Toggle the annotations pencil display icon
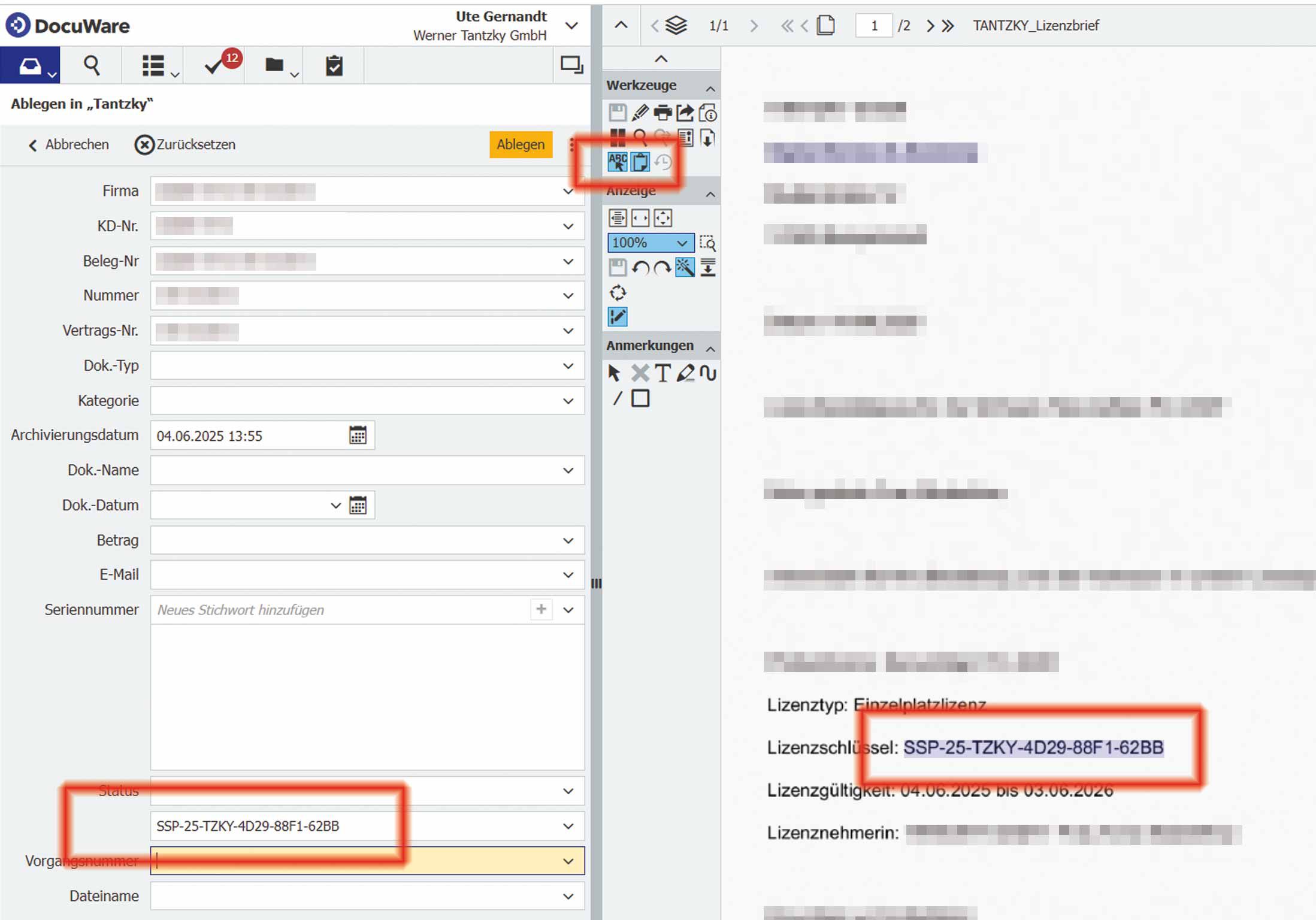Screen dimensions: 1316x920 tap(618, 317)
